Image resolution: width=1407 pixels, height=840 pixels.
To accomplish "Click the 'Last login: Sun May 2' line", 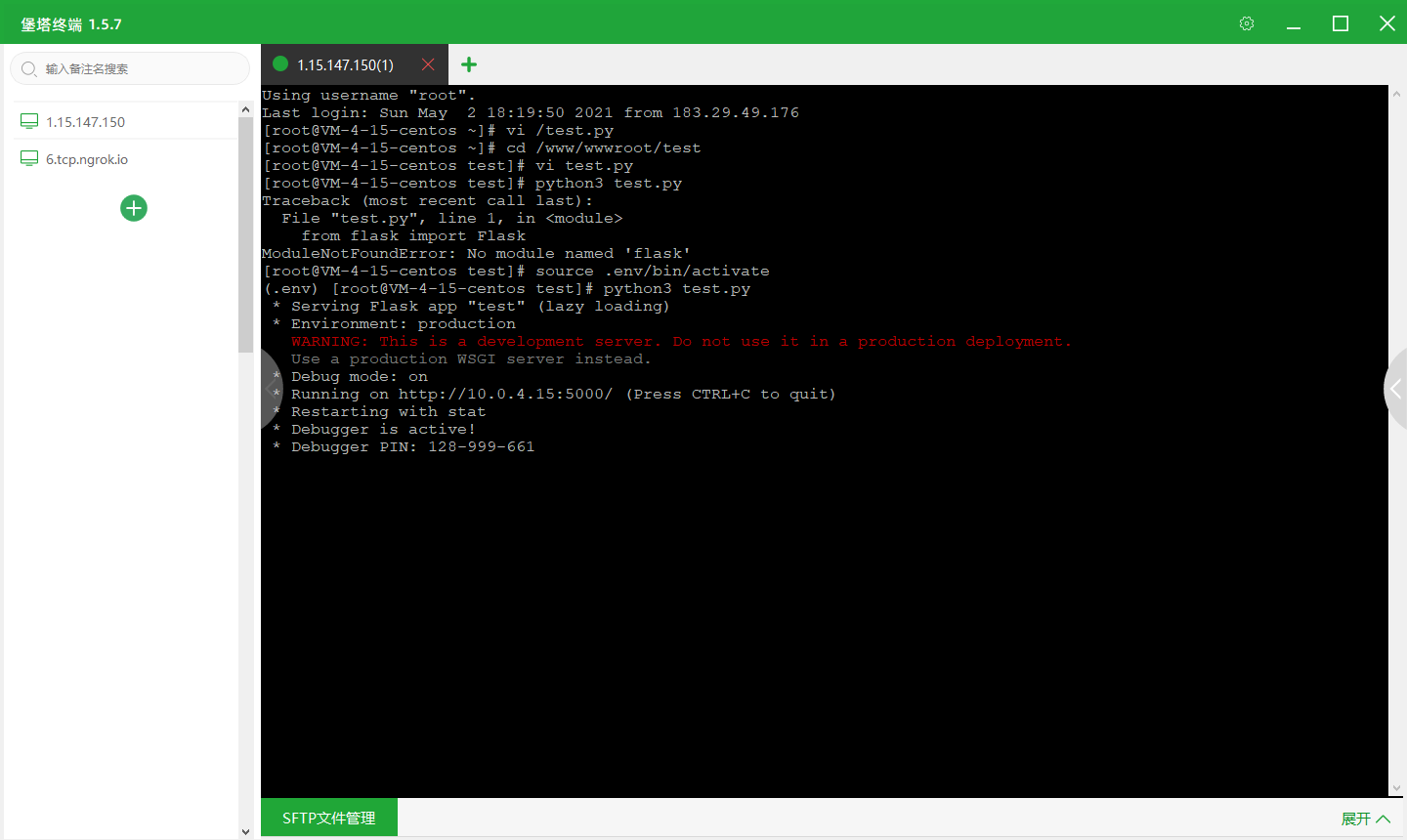I will [x=531, y=113].
